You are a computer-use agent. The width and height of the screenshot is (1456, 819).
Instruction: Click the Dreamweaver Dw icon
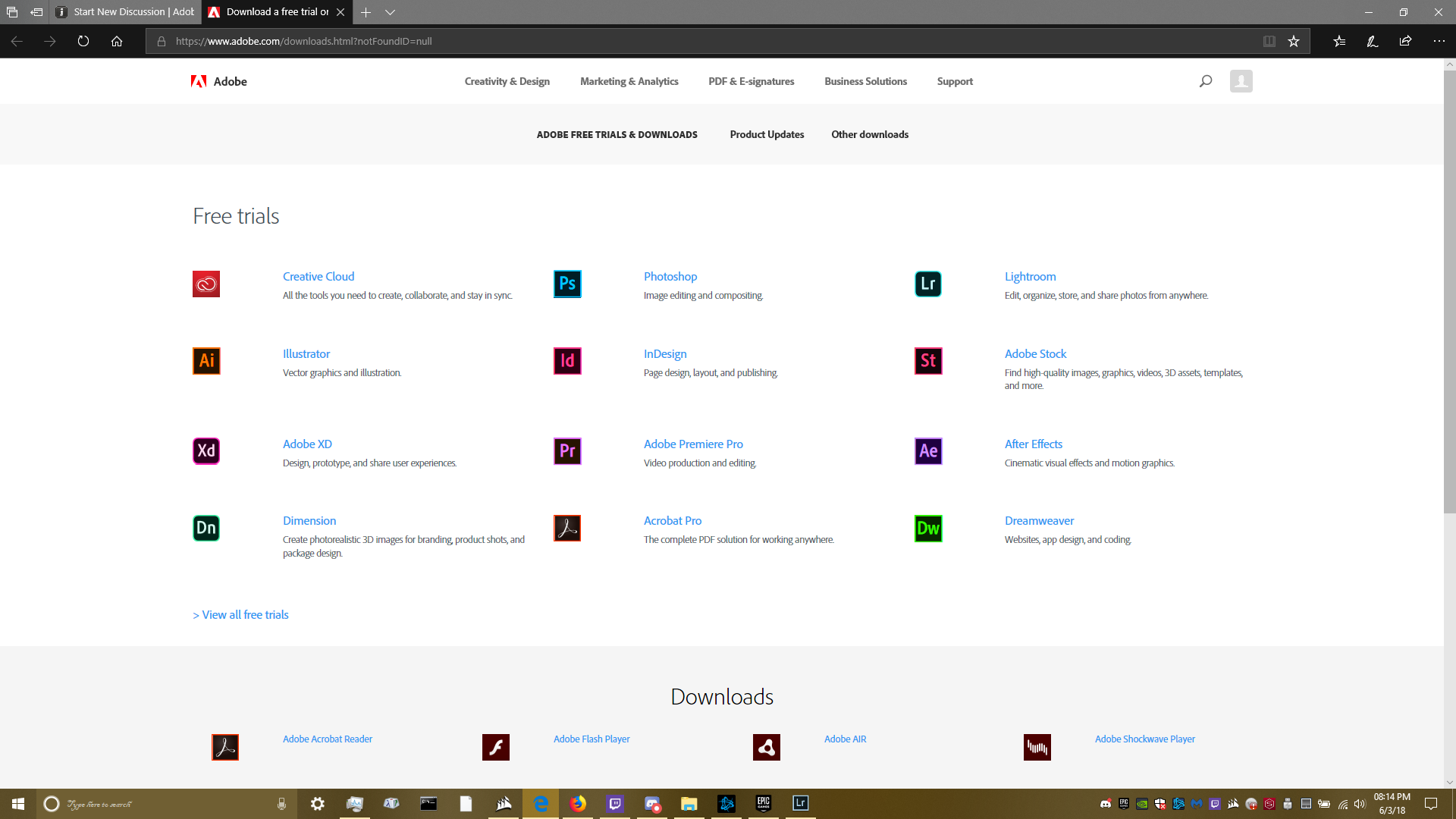(928, 529)
